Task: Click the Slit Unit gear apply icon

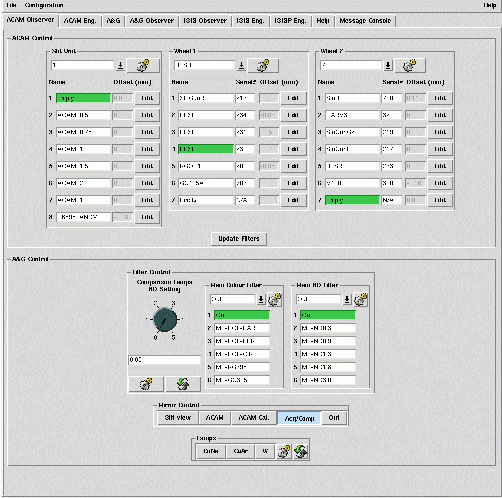Action: 143,65
